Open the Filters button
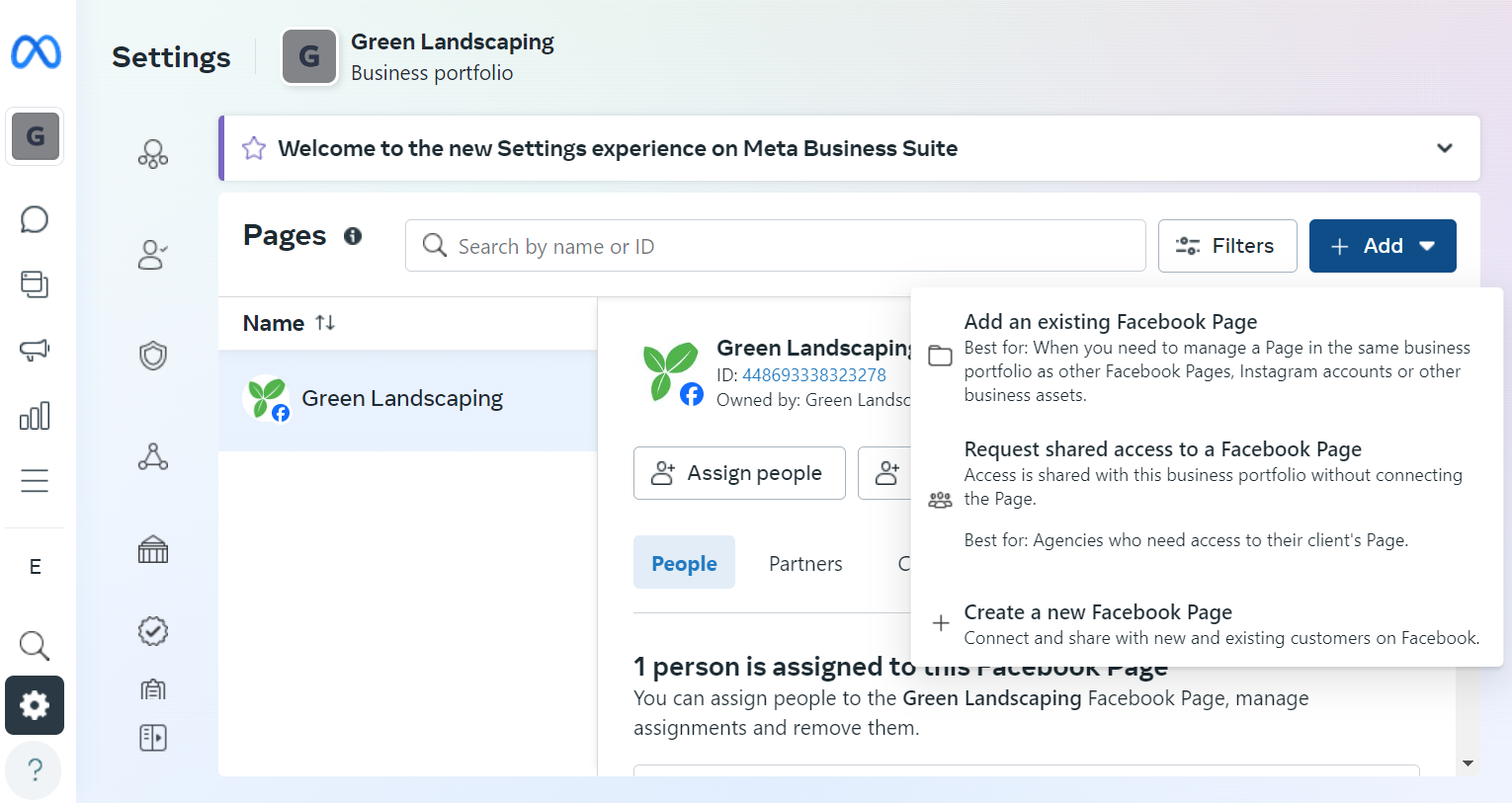Image resolution: width=1512 pixels, height=803 pixels. [1227, 246]
